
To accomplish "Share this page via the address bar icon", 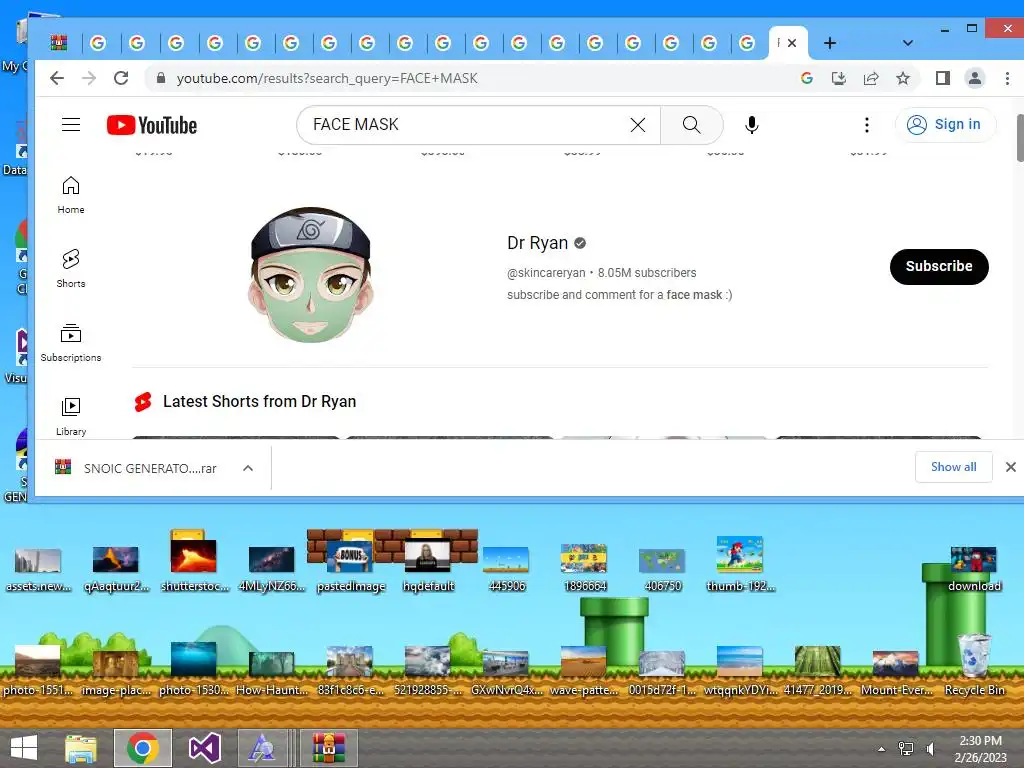I will pyautogui.click(x=871, y=78).
